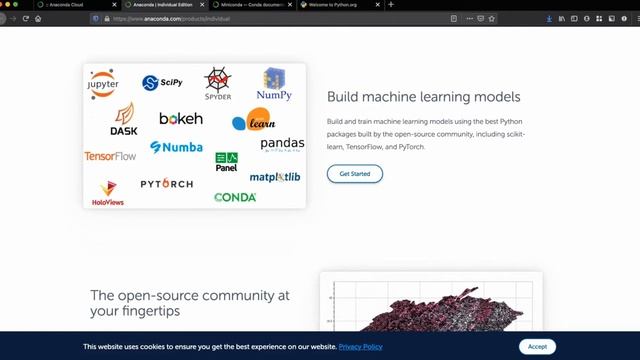Accept the cookie notice

tap(537, 347)
